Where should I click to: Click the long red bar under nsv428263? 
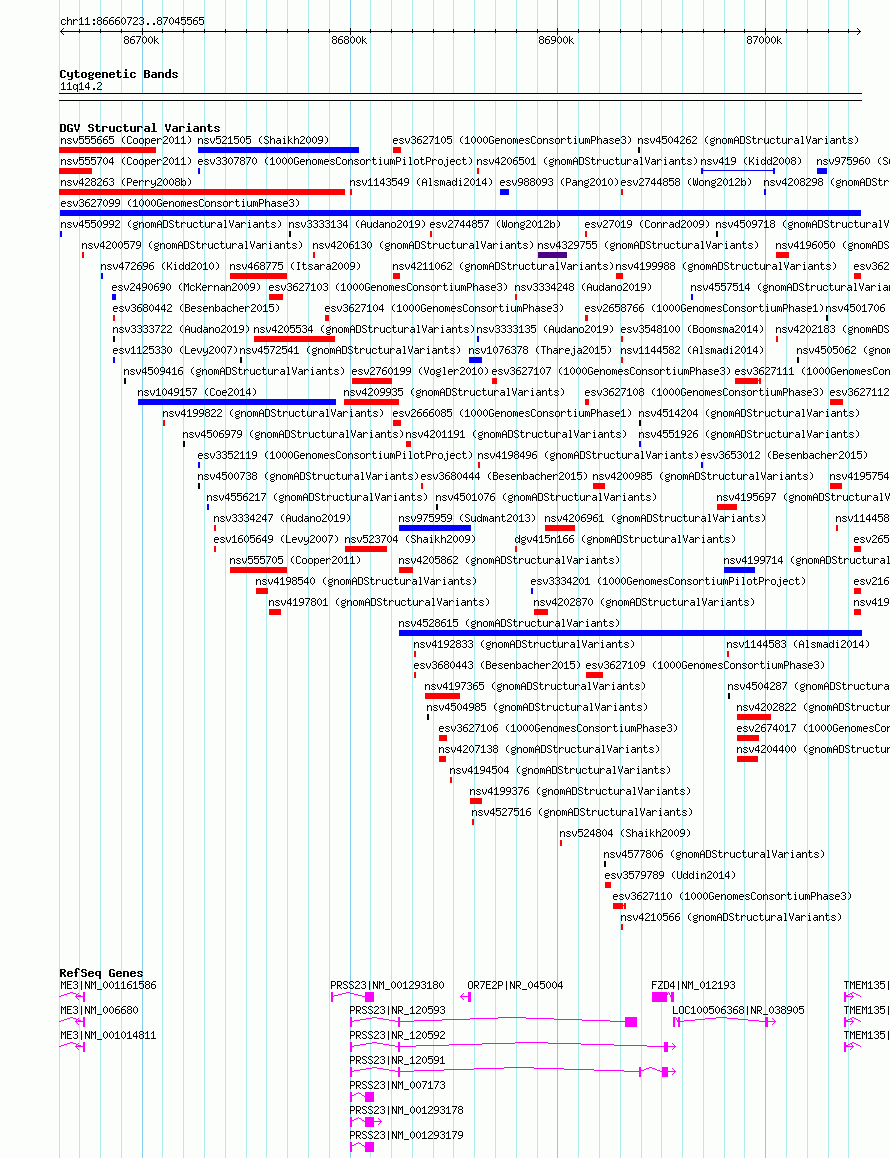tap(202, 192)
